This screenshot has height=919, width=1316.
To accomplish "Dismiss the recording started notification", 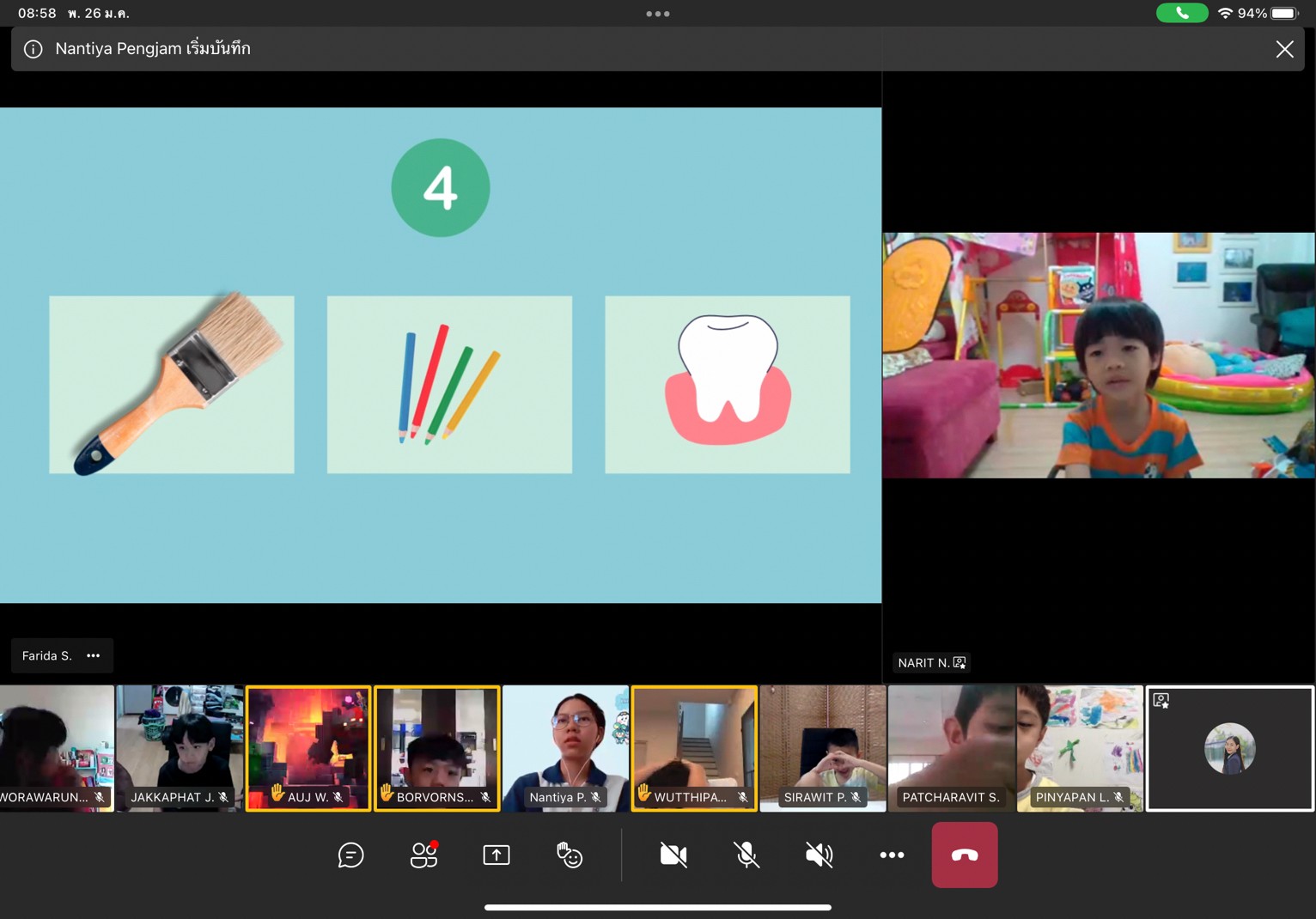I will (x=1284, y=49).
